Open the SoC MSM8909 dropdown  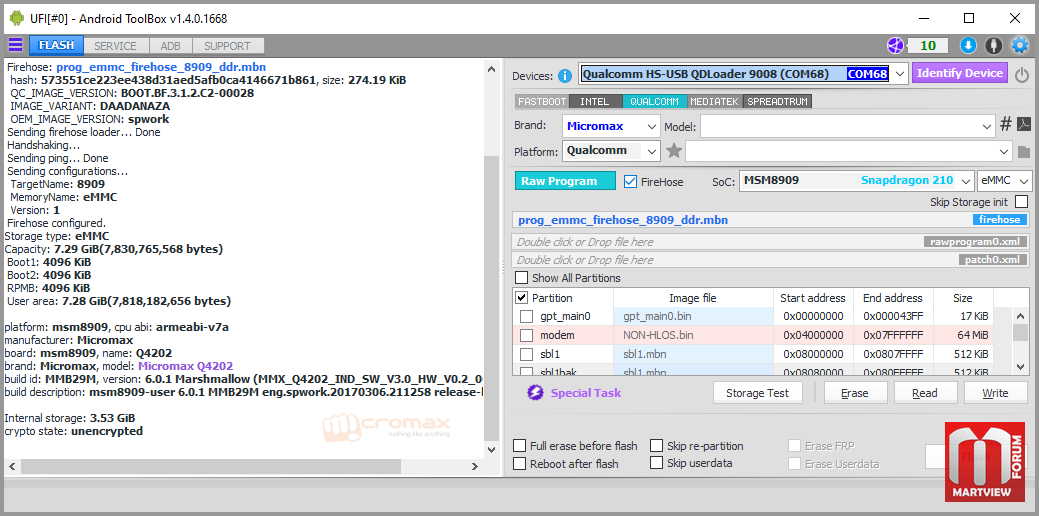coord(966,180)
